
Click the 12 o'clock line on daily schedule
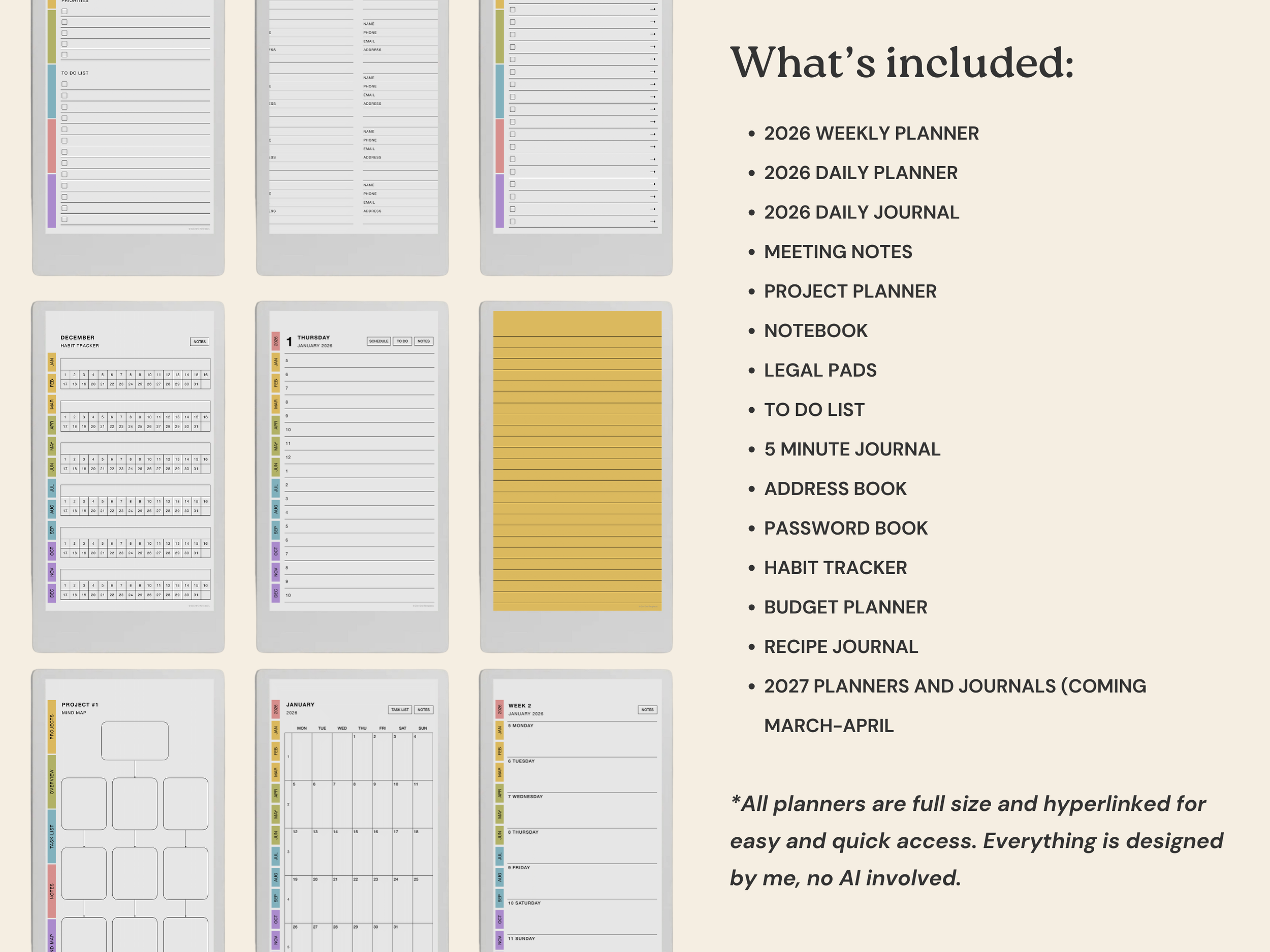(x=359, y=457)
